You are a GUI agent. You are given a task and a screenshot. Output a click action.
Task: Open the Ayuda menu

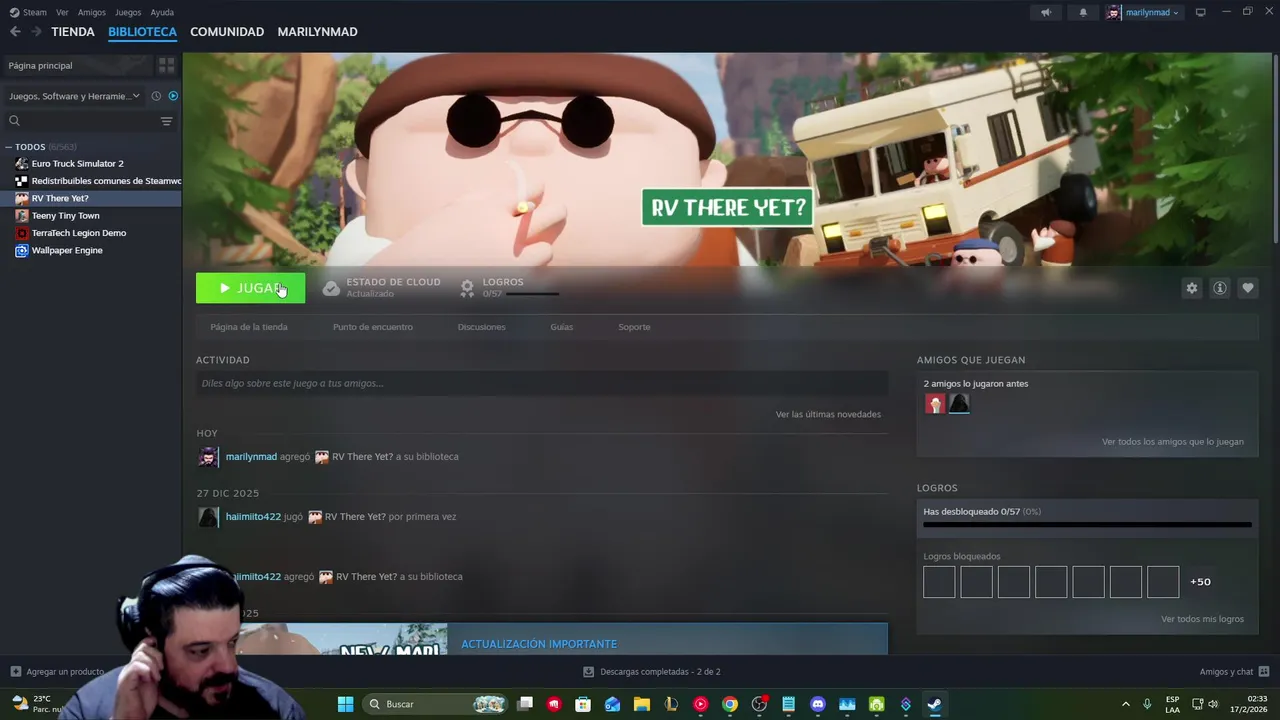(162, 12)
